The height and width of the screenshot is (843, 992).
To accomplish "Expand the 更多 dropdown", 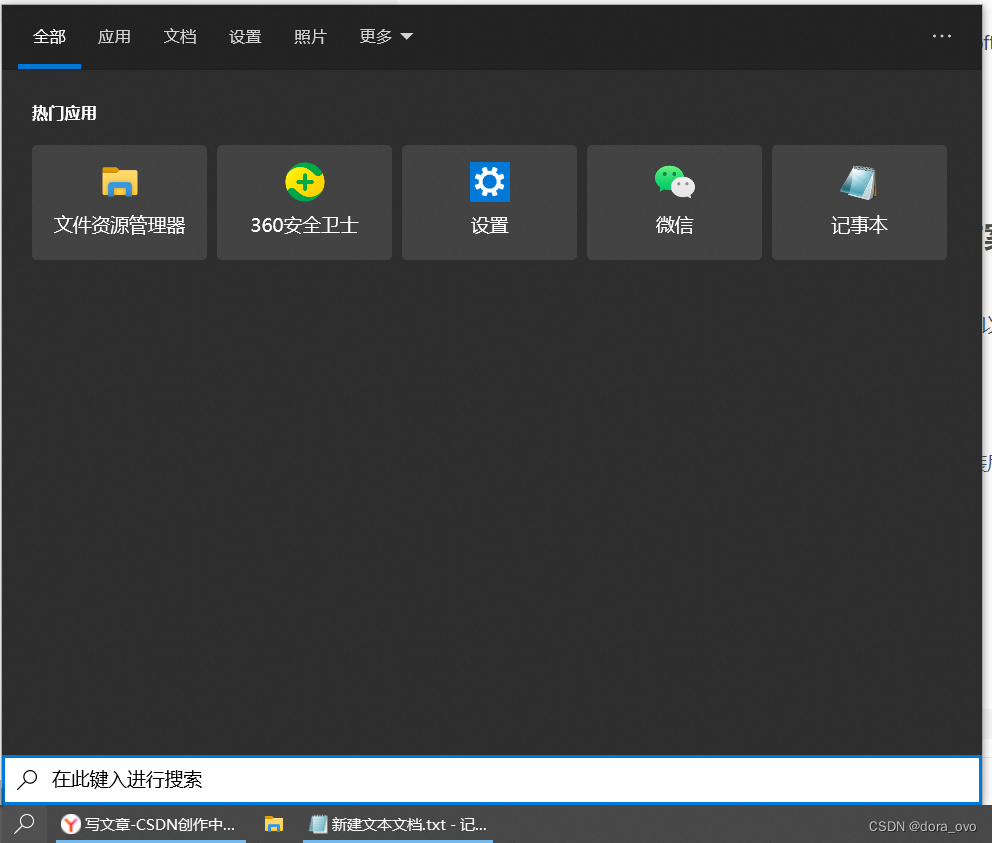I will pos(386,37).
